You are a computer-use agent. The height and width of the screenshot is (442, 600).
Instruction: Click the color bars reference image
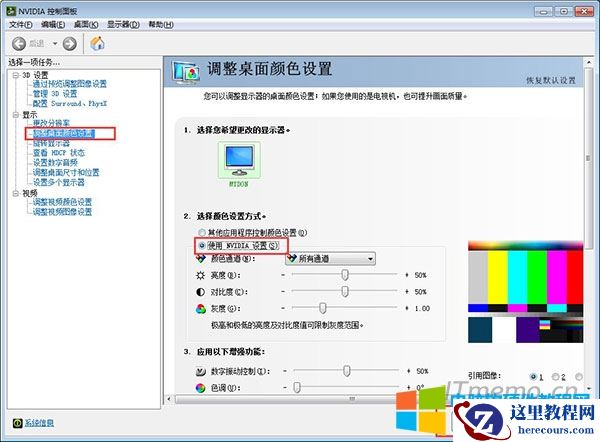pyautogui.click(x=525, y=292)
